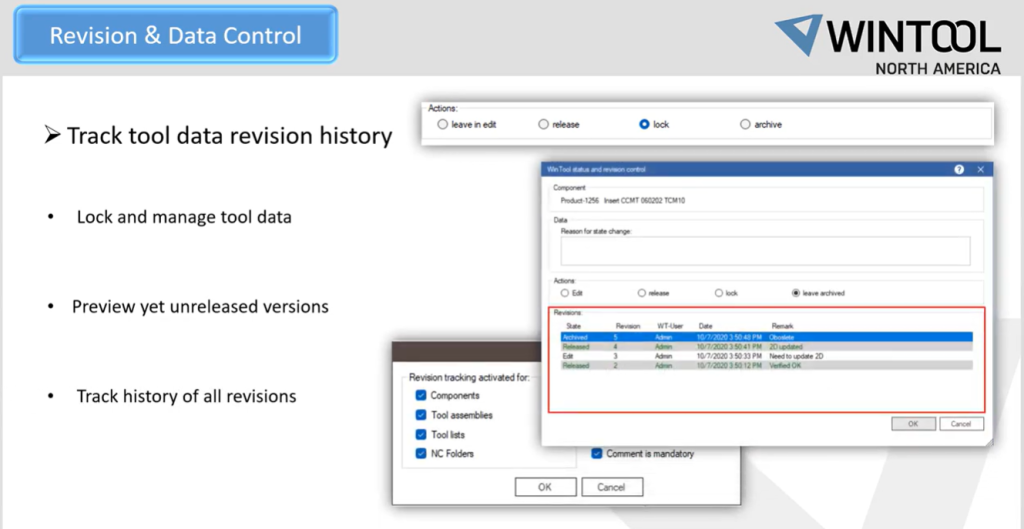
Task: Click the WinTool logo
Action: click(888, 43)
